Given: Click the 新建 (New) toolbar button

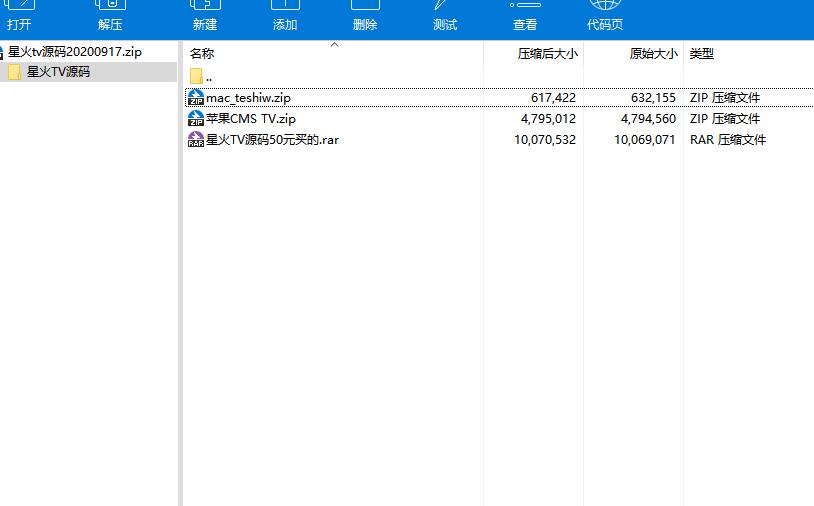Looking at the screenshot, I should (205, 16).
